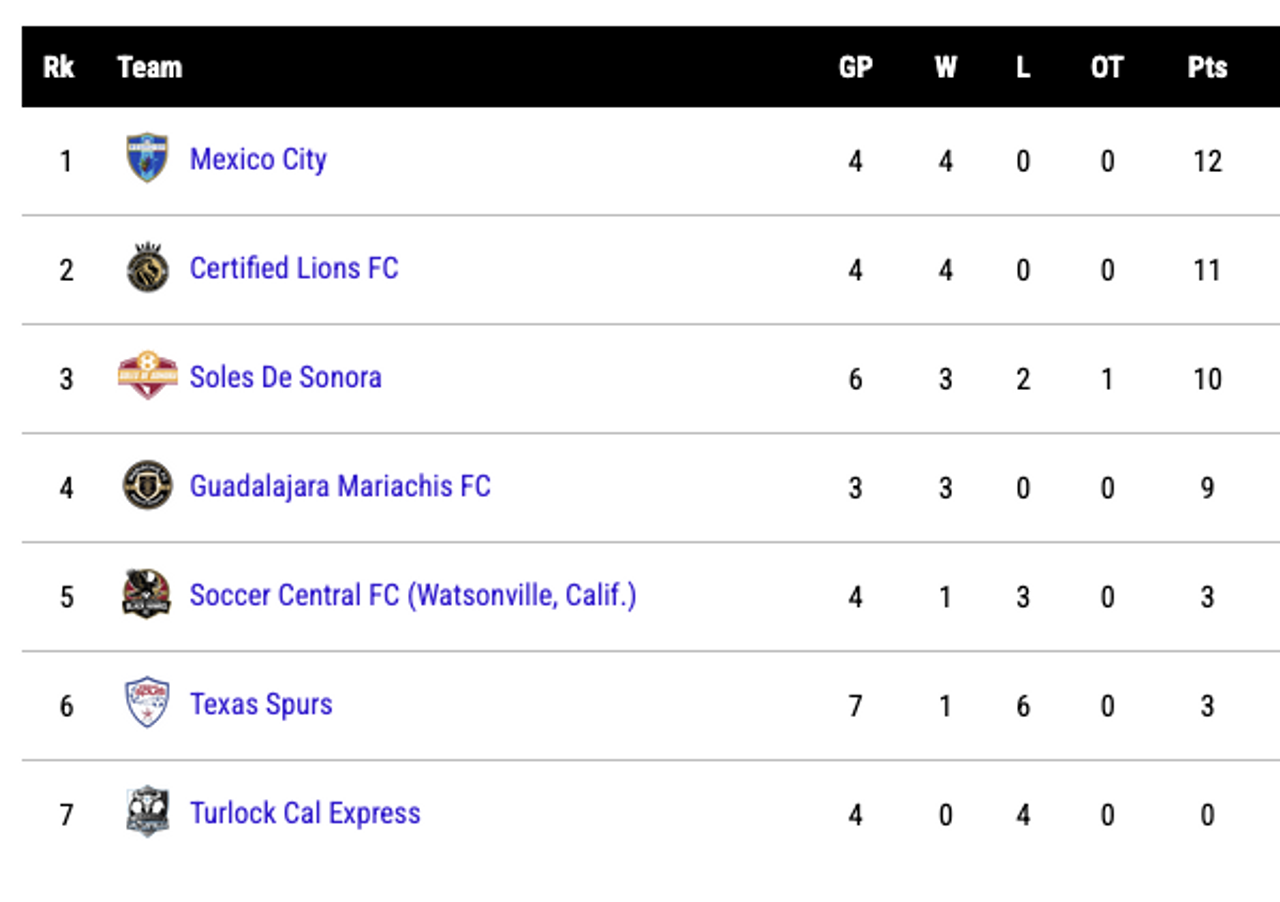This screenshot has width=1280, height=902.
Task: Open the Certified Lions FC link
Action: click(x=294, y=268)
